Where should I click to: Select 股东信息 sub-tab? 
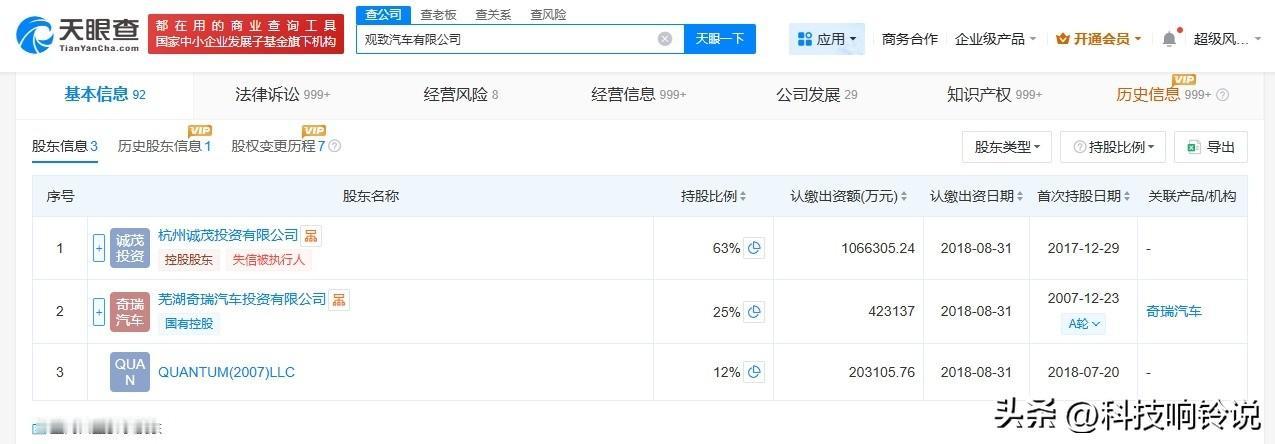point(65,146)
